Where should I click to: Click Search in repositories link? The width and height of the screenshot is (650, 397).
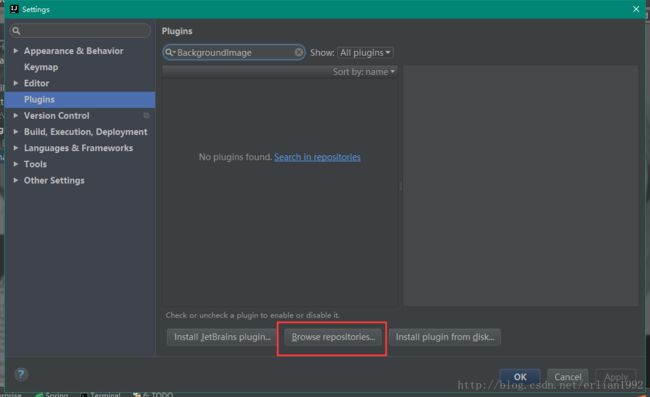click(x=317, y=157)
